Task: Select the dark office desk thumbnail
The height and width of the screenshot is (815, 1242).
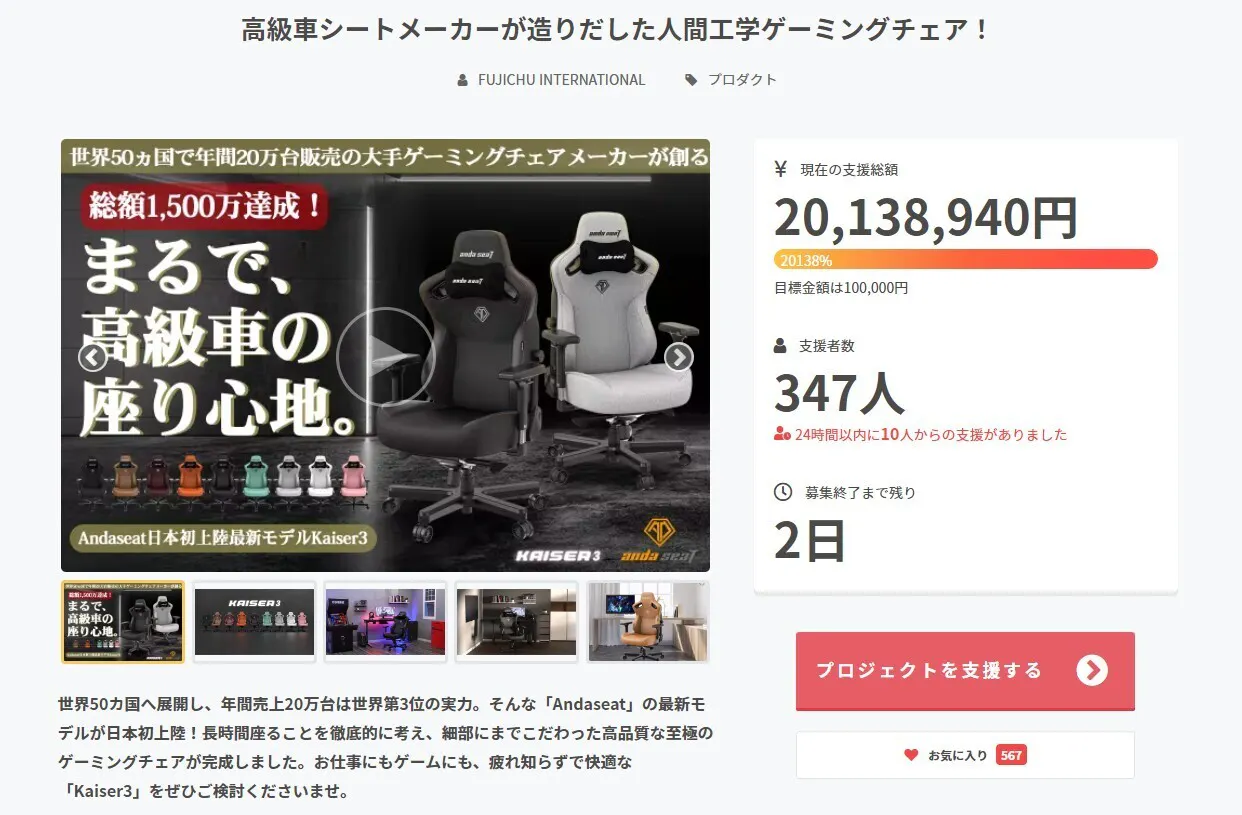Action: 516,622
